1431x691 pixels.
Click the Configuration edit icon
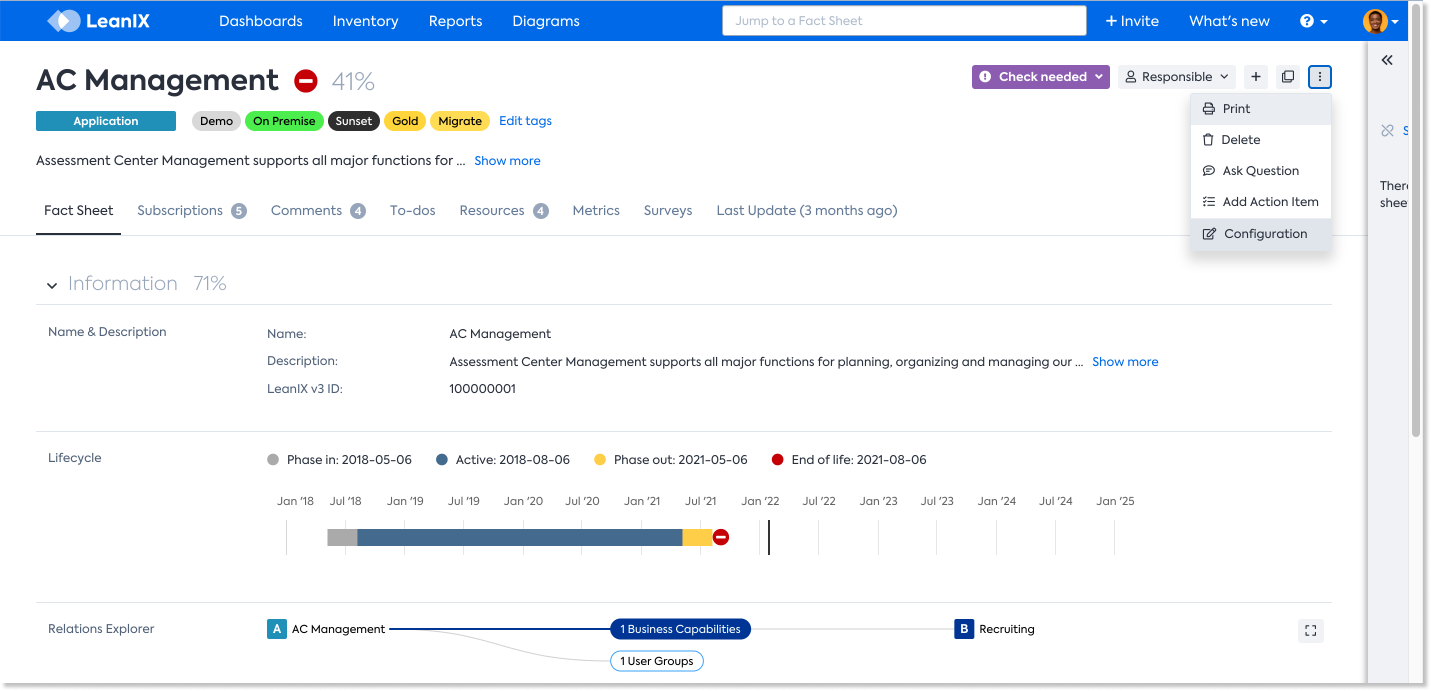coord(1208,234)
